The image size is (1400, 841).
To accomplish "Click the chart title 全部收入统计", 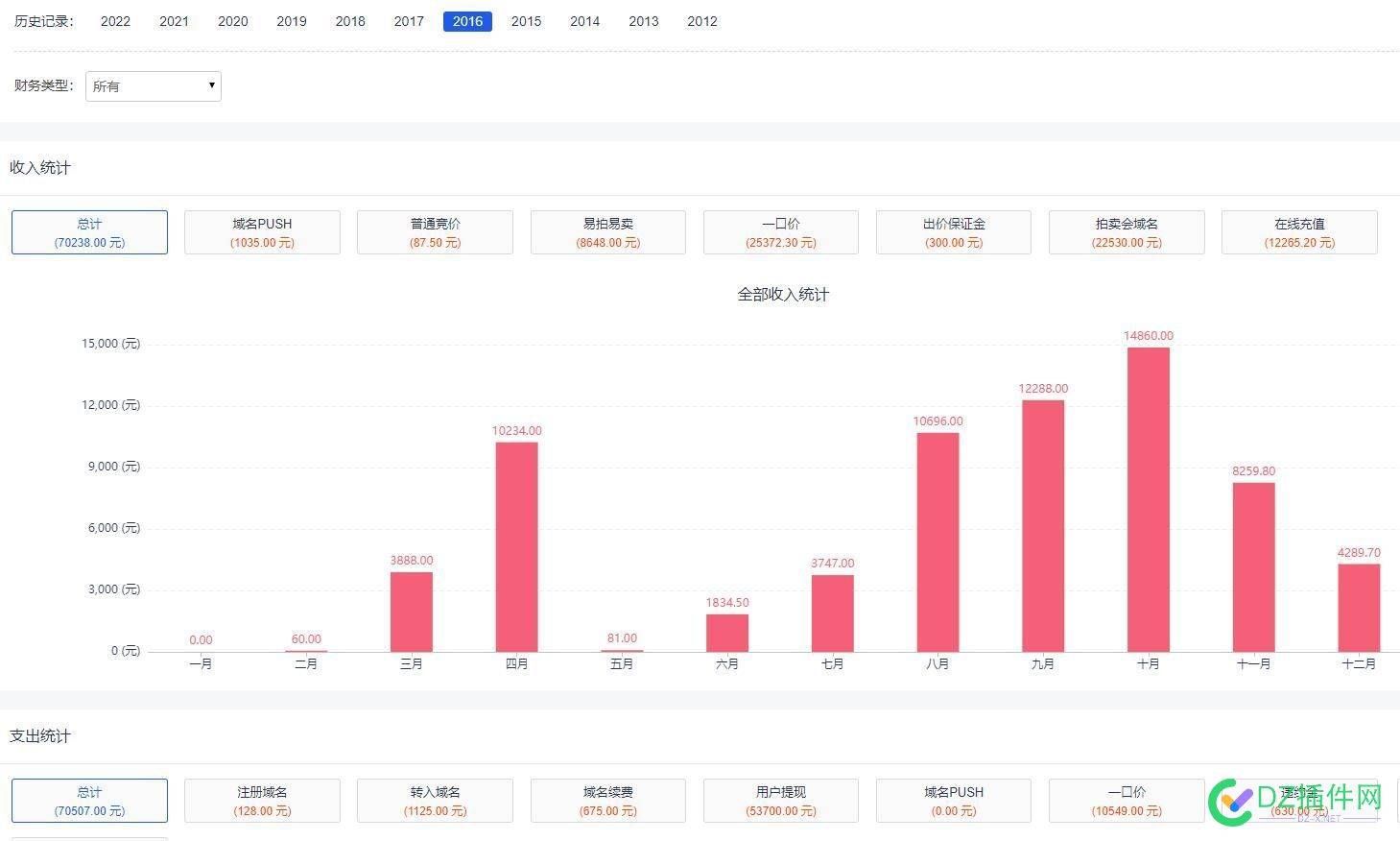I will click(783, 295).
